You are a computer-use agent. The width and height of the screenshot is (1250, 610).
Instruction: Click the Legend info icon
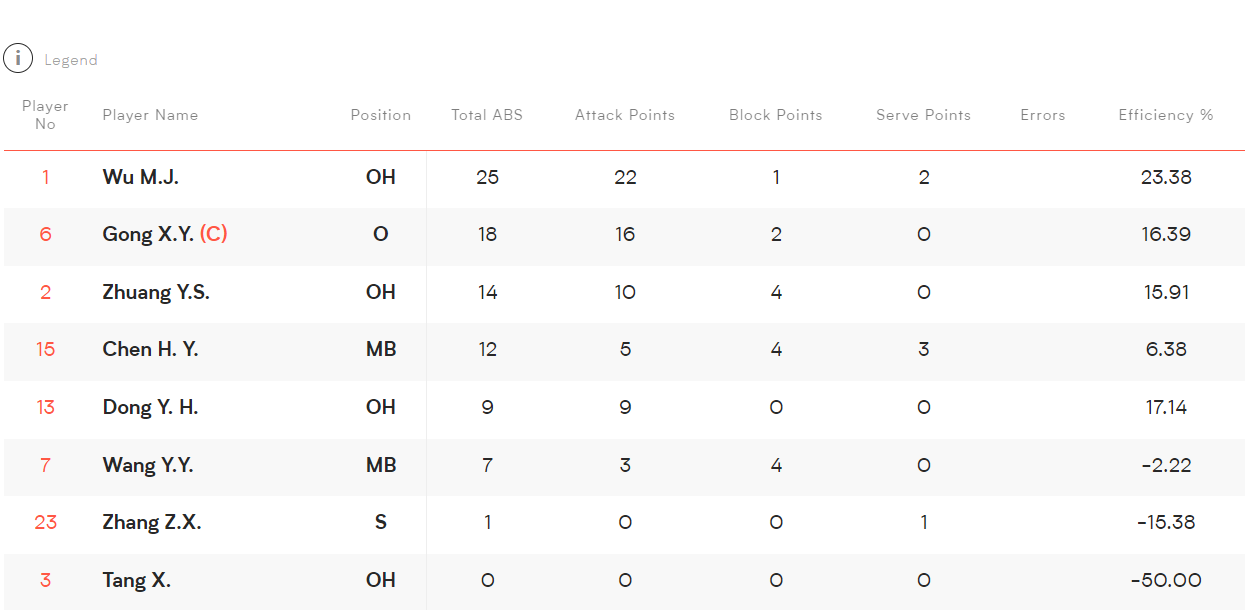(x=18, y=59)
